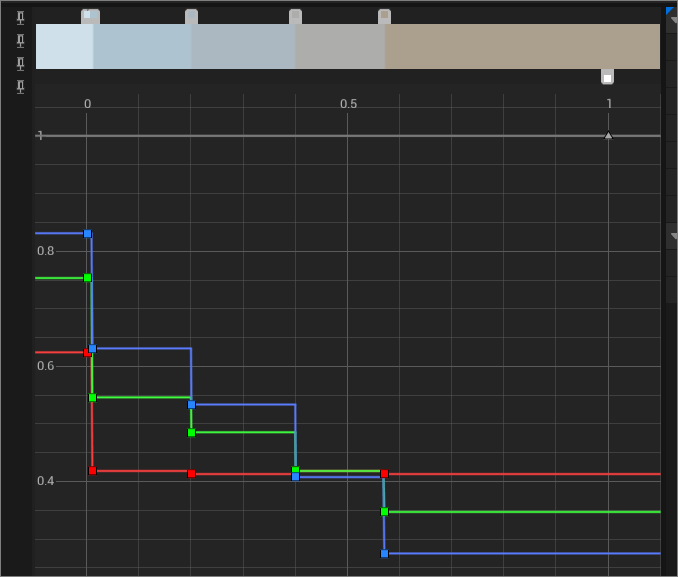Click the third pin icon from the top
The width and height of the screenshot is (678, 577).
coord(20,64)
